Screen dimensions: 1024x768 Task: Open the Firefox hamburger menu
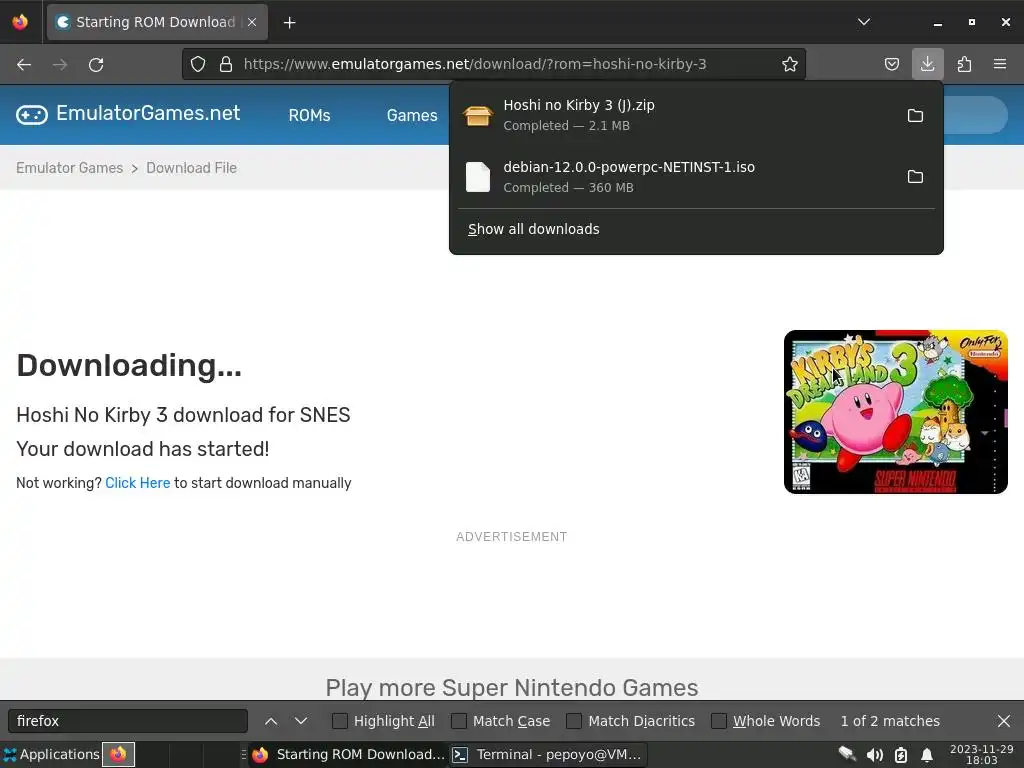pos(999,64)
